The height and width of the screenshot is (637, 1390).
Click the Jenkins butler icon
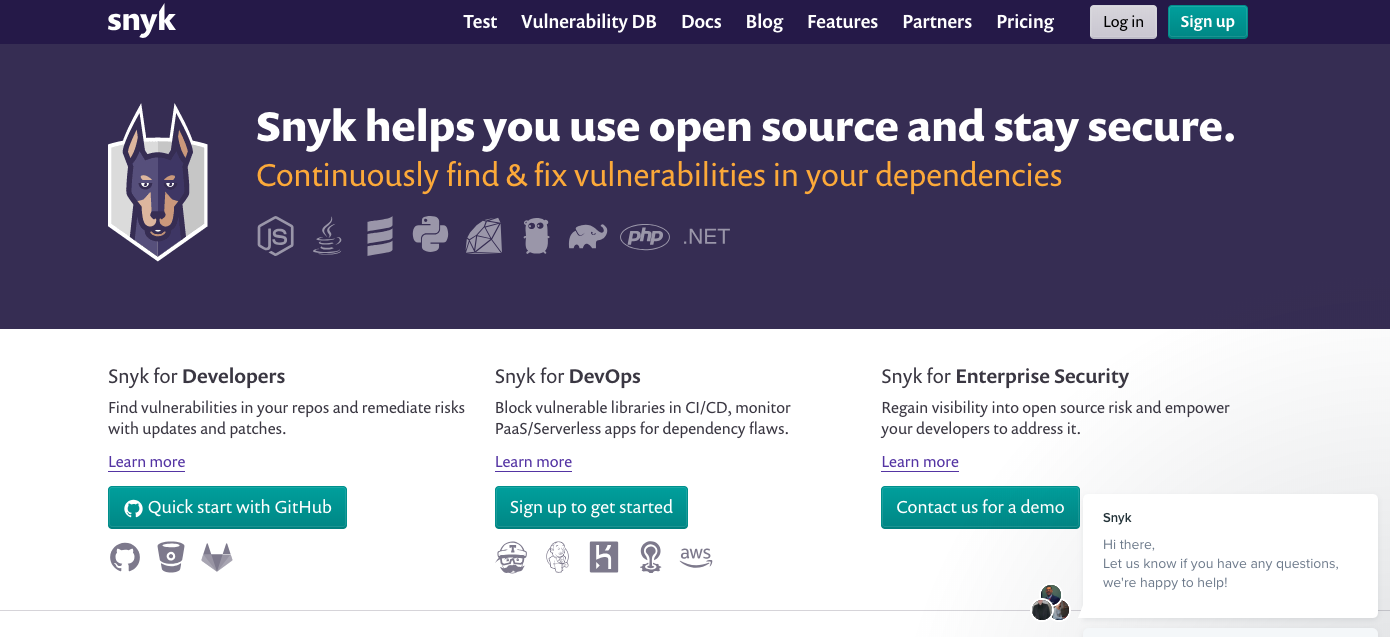pos(558,557)
